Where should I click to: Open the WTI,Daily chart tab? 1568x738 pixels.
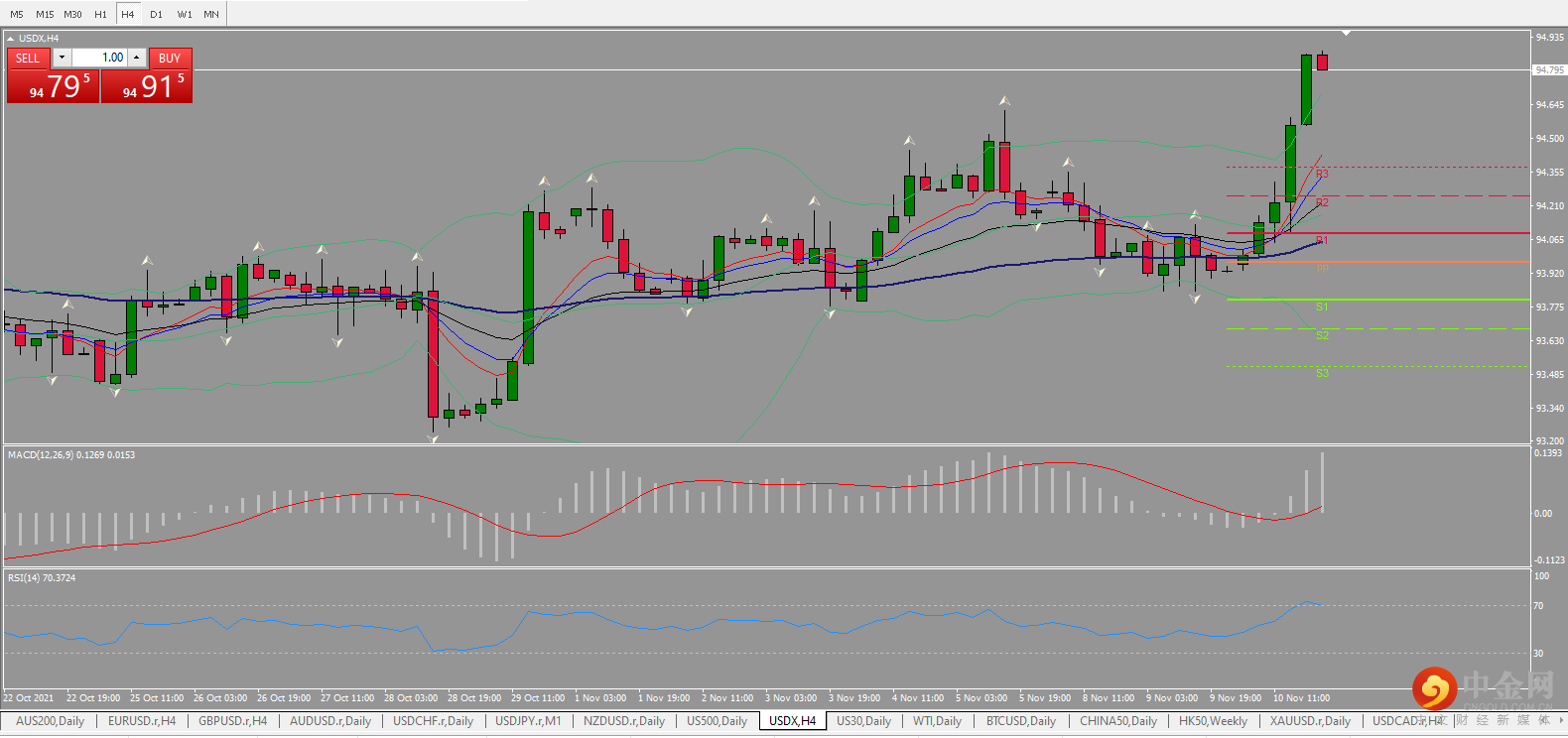[937, 721]
